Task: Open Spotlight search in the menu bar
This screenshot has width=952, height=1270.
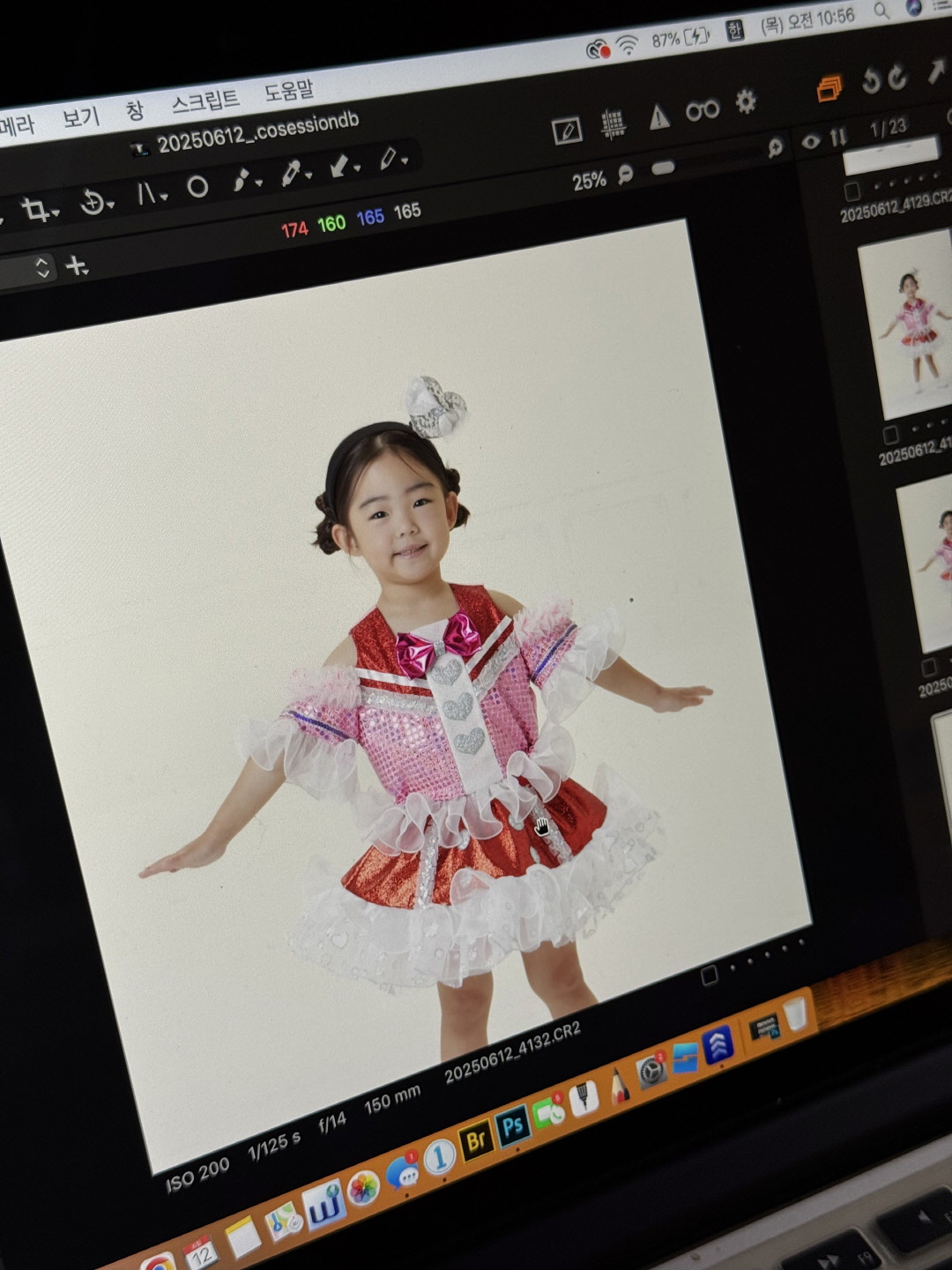Action: pyautogui.click(x=881, y=11)
